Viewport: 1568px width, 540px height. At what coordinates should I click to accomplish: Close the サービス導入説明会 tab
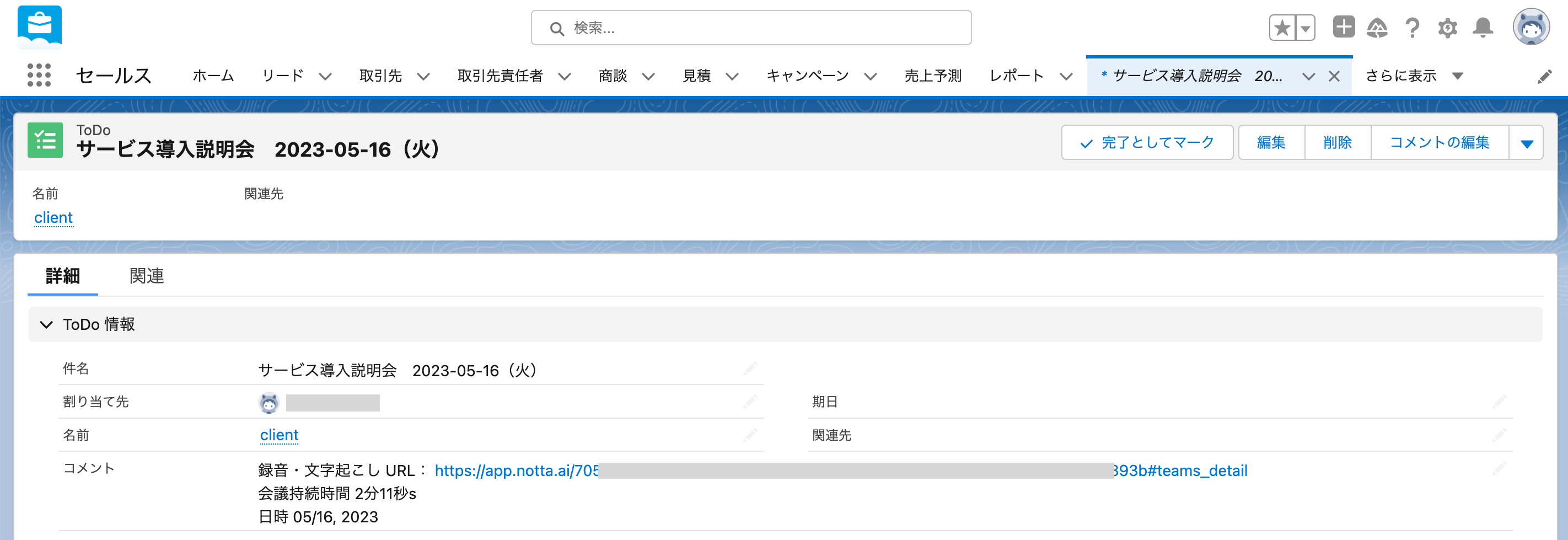1334,76
